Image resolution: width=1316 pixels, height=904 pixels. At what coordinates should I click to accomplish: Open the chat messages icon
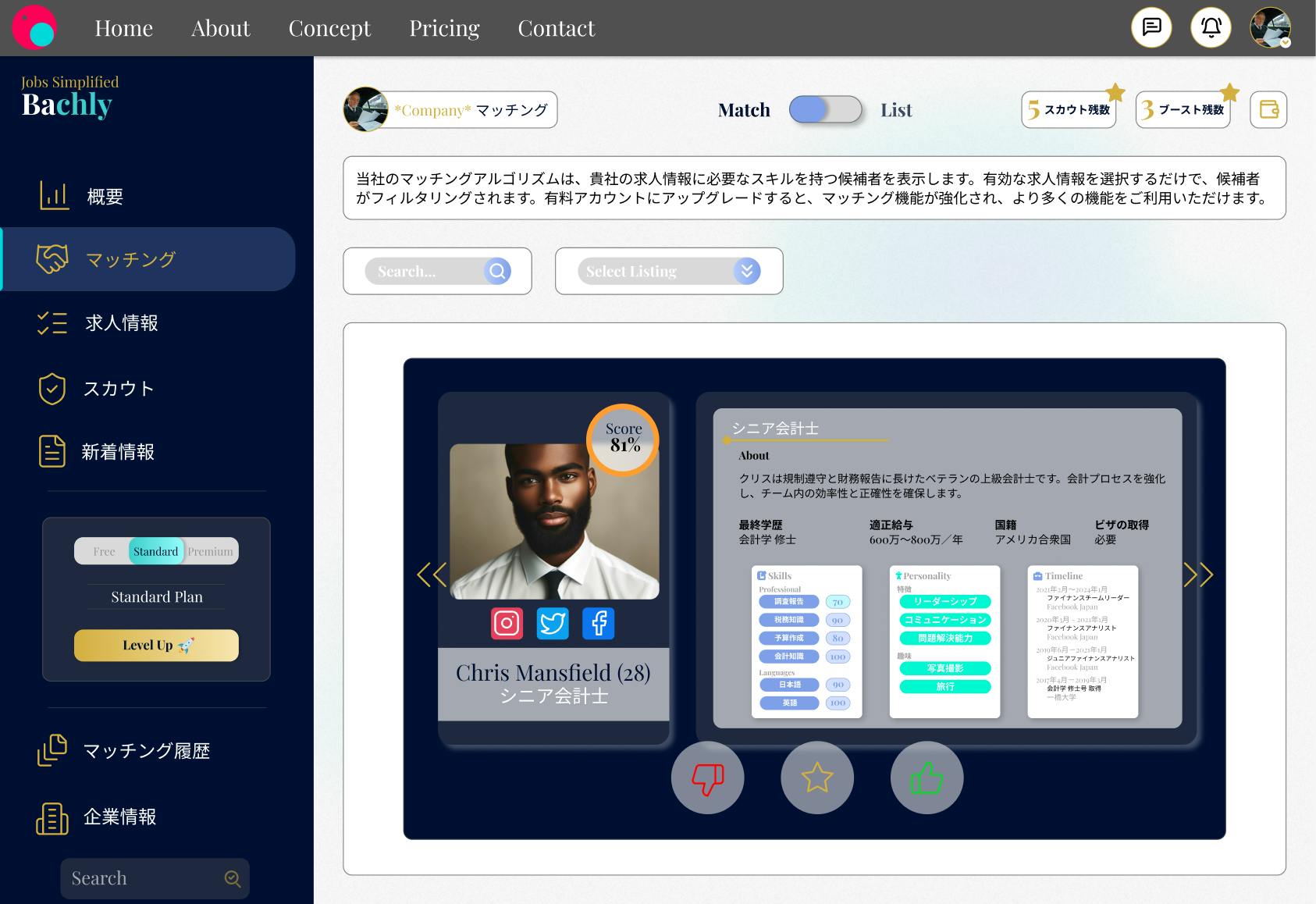click(1151, 28)
